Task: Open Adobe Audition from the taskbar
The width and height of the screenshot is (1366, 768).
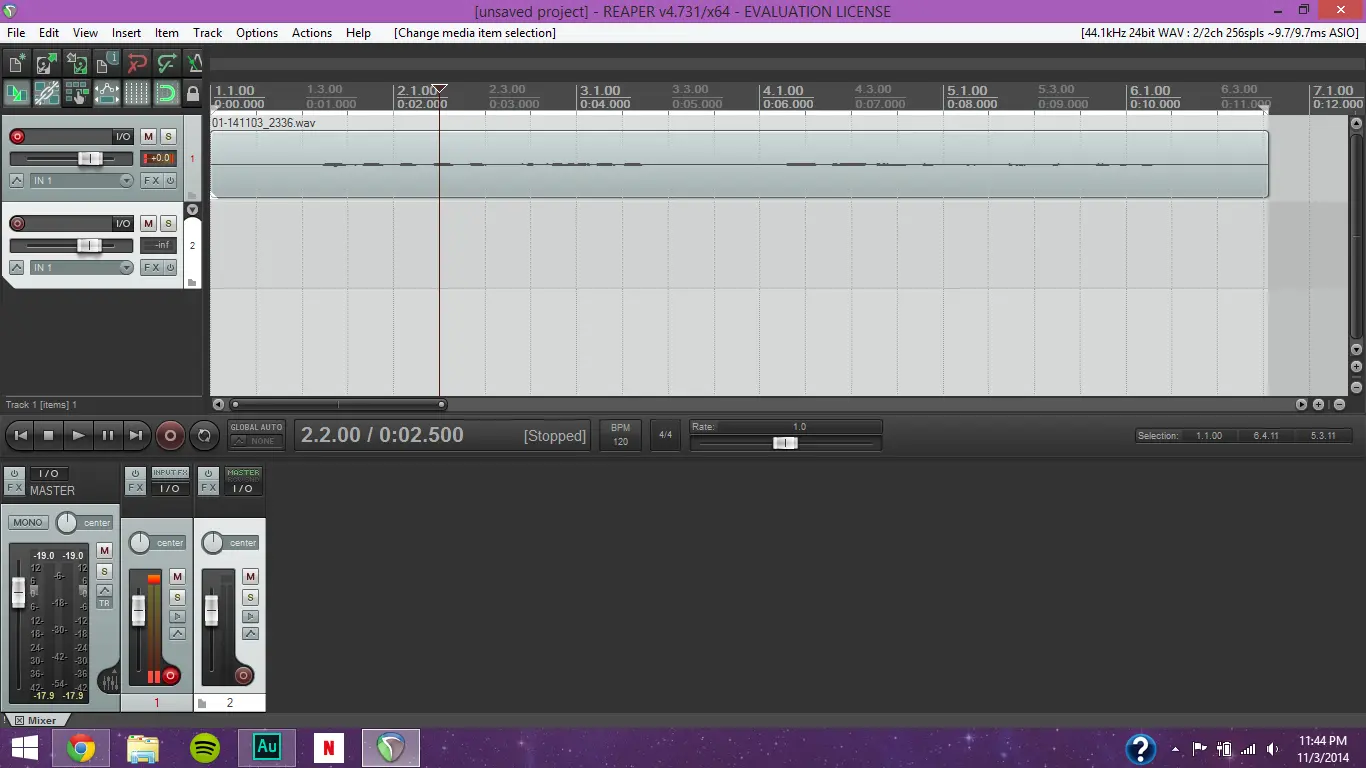Action: pos(267,747)
